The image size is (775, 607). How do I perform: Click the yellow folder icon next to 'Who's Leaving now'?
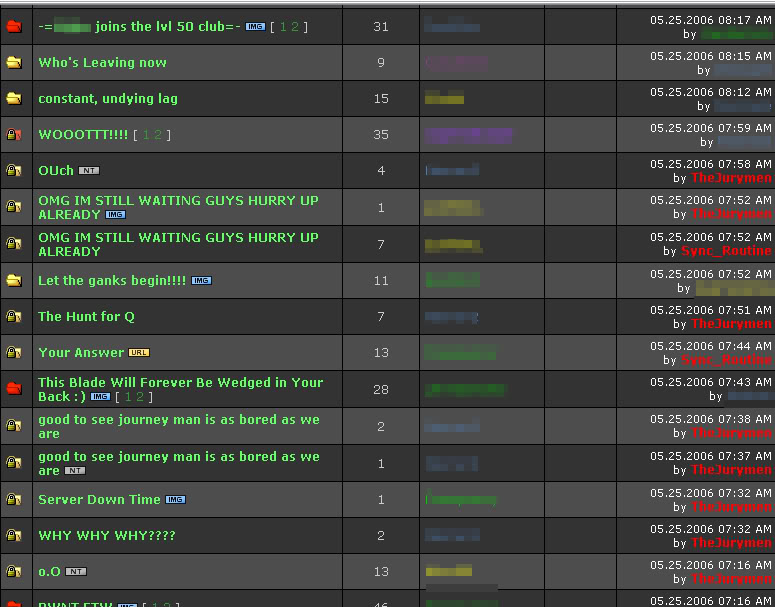pyautogui.click(x=14, y=63)
